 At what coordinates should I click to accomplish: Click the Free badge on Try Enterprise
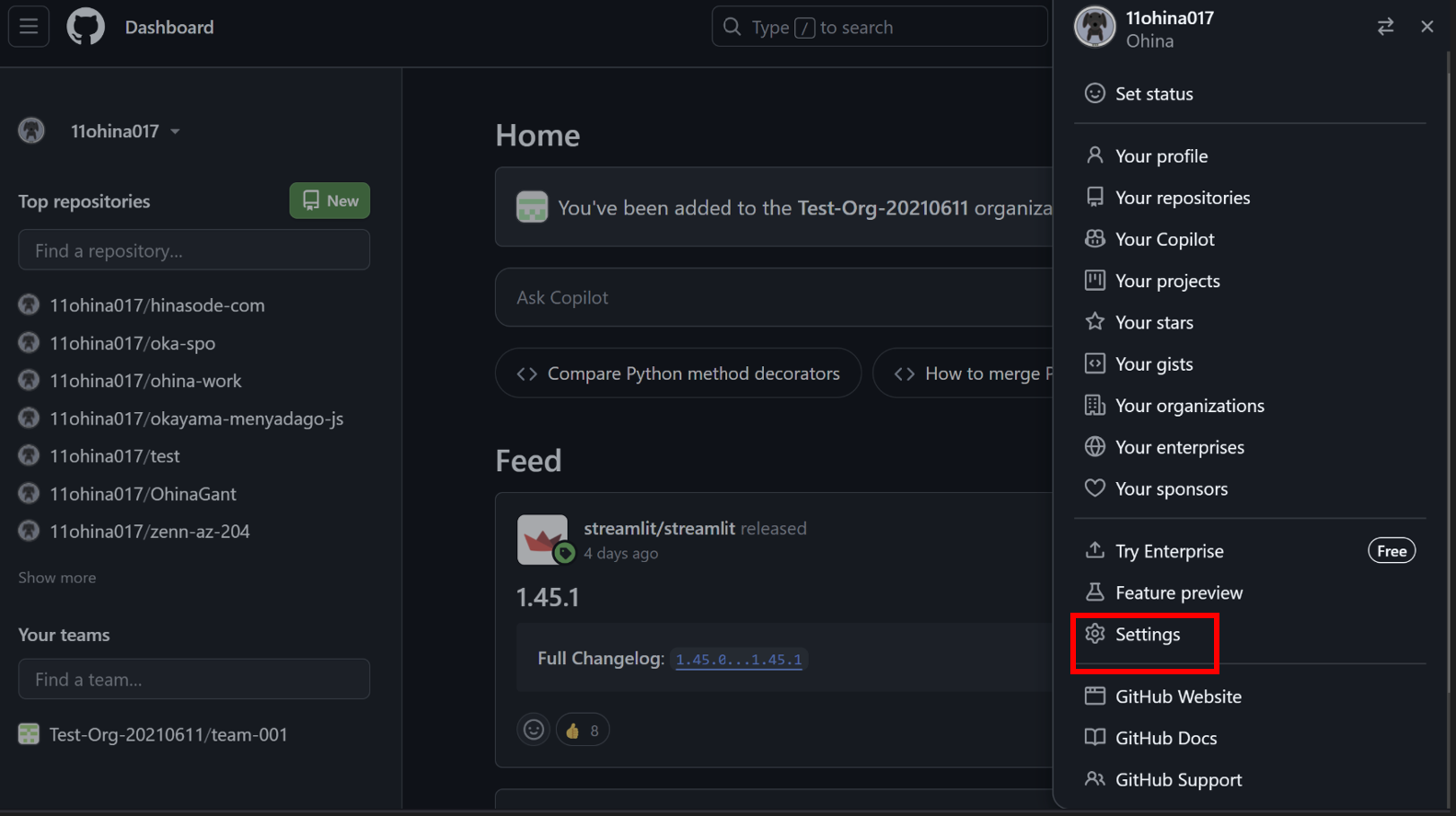click(x=1392, y=550)
